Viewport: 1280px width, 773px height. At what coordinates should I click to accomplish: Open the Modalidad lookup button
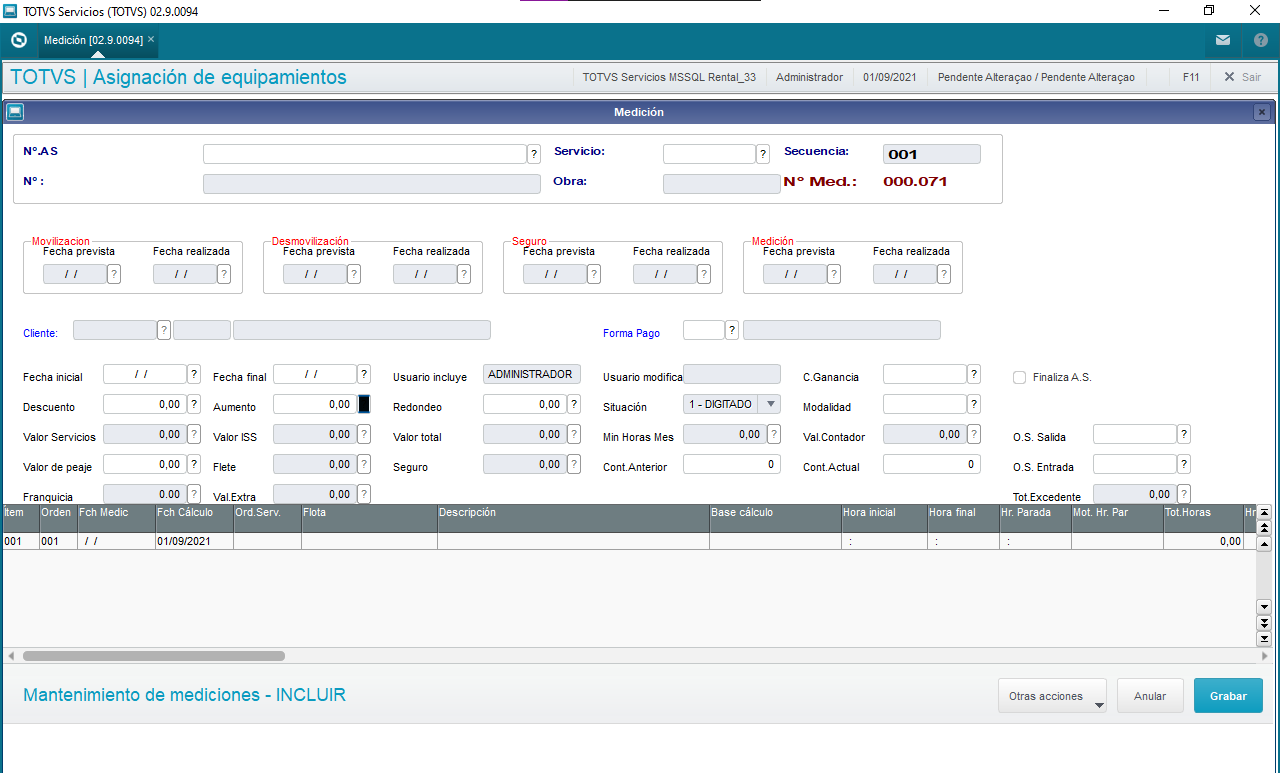(974, 404)
